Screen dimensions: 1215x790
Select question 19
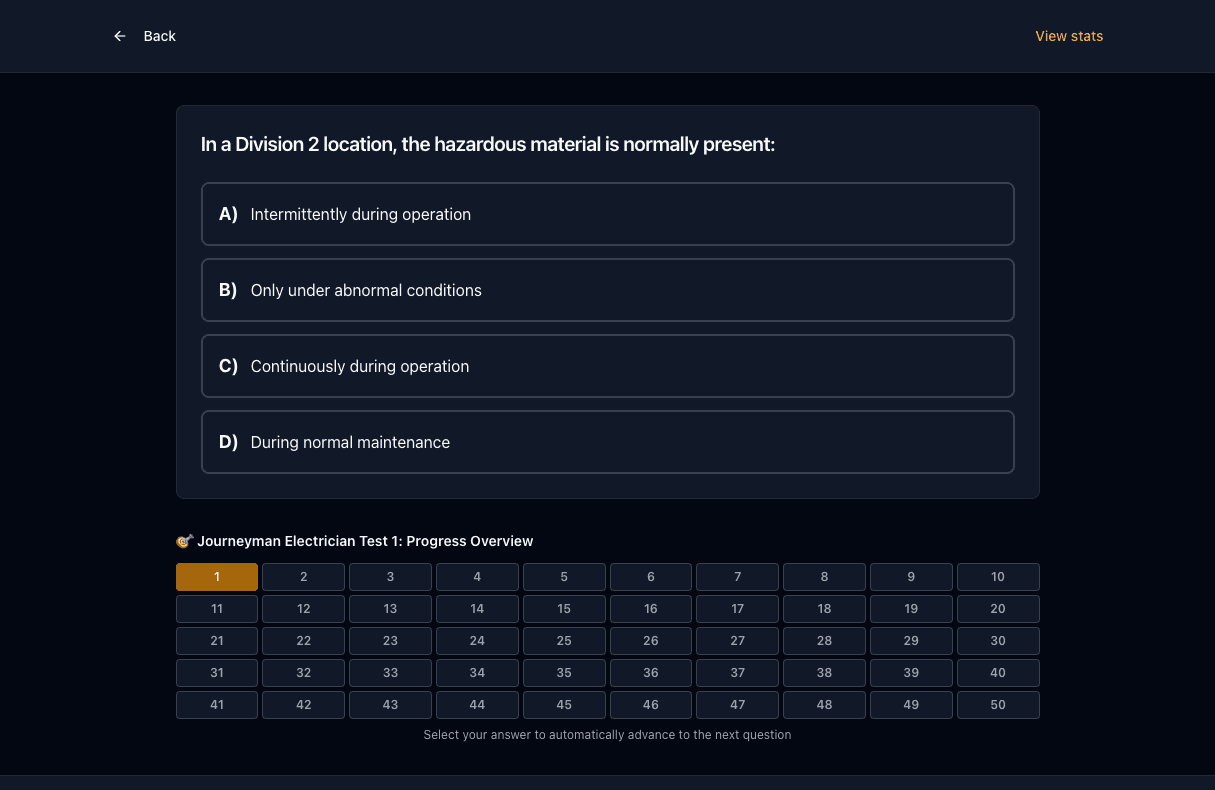click(x=911, y=609)
